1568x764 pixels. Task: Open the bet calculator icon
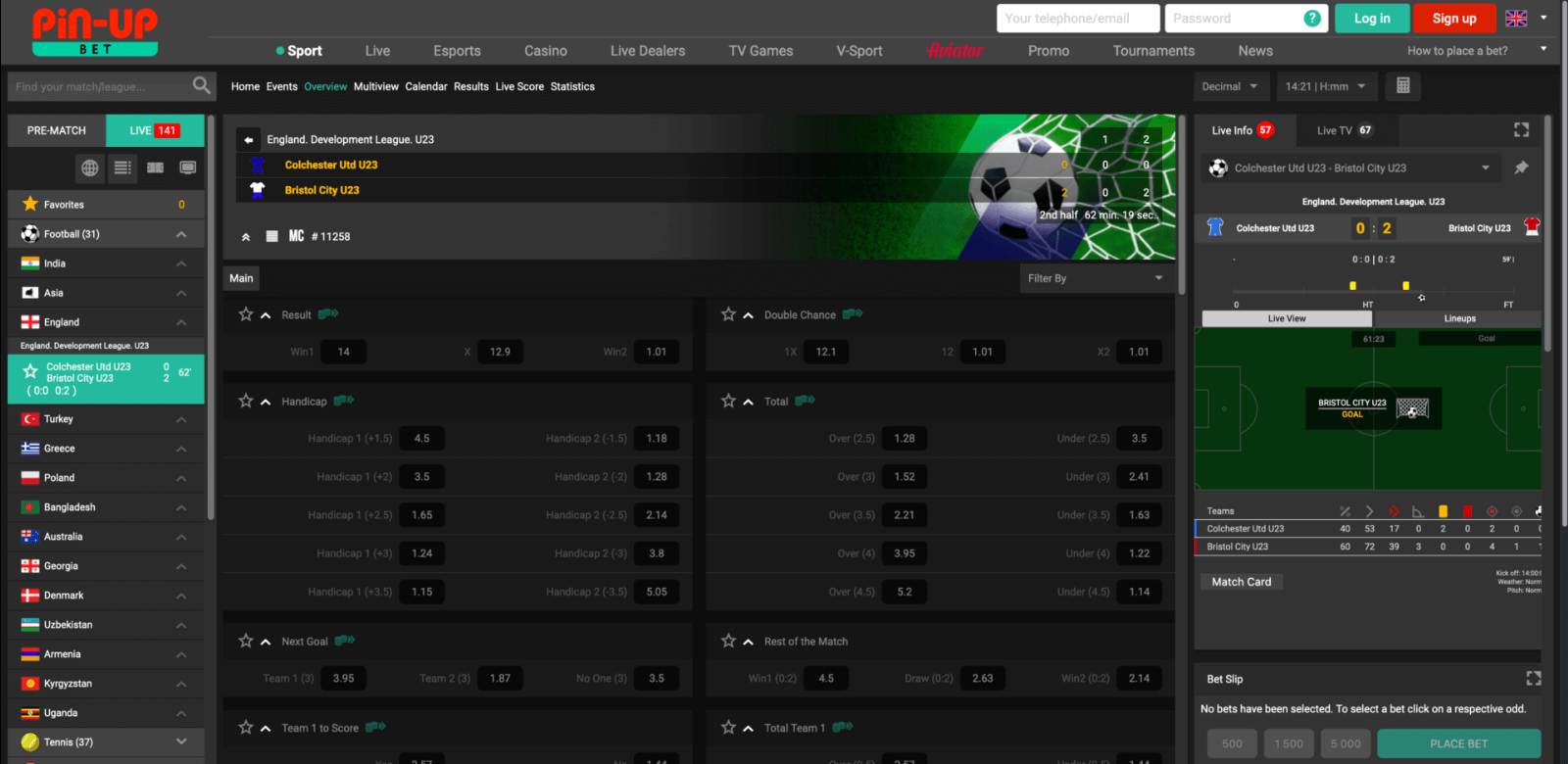click(1402, 86)
